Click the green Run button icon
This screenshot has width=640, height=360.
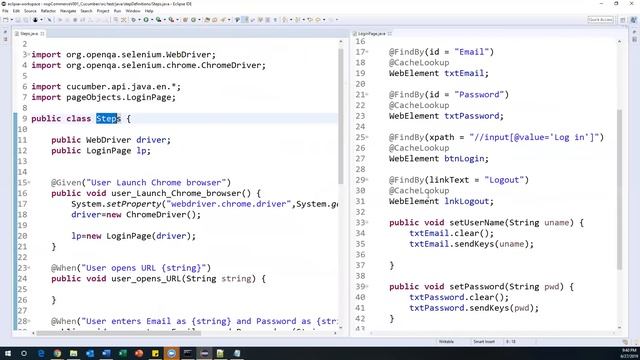click(146, 20)
